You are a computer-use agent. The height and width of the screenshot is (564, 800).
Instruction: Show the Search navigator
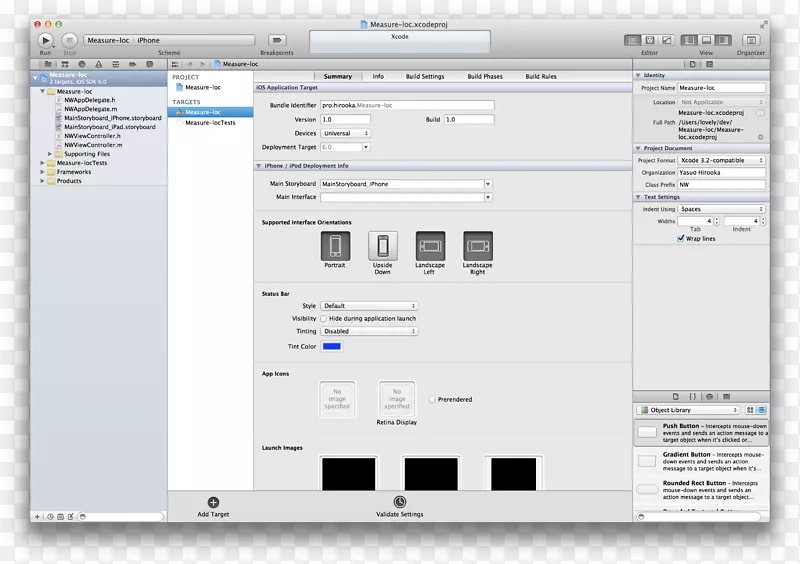click(82, 64)
